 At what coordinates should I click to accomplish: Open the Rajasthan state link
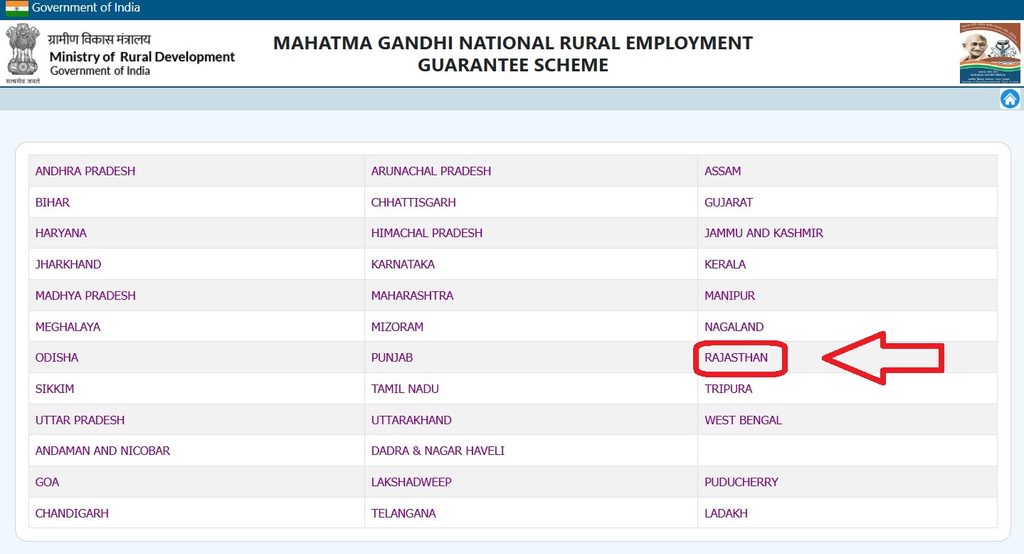(736, 358)
